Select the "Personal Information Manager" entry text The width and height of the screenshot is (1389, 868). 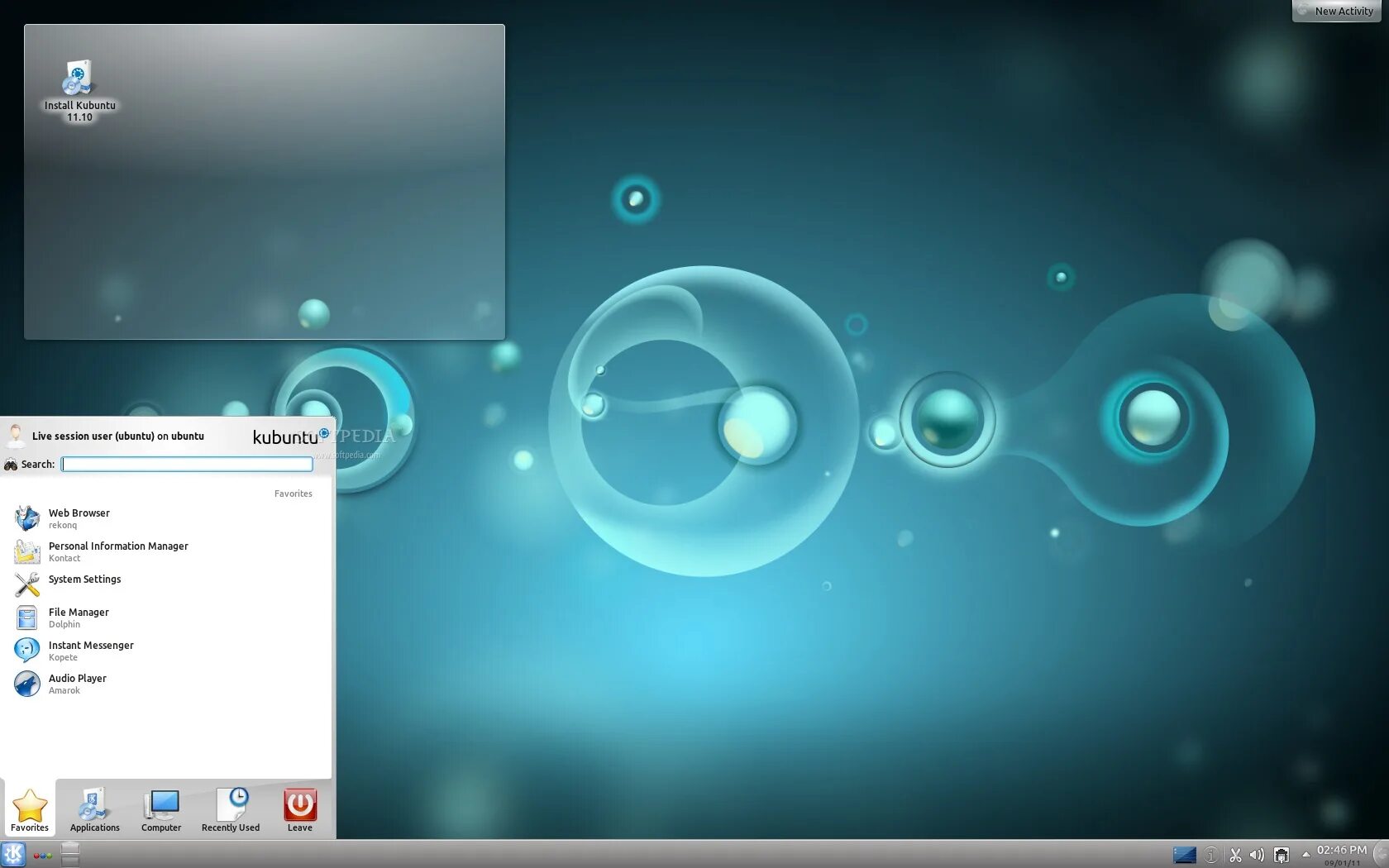(118, 546)
